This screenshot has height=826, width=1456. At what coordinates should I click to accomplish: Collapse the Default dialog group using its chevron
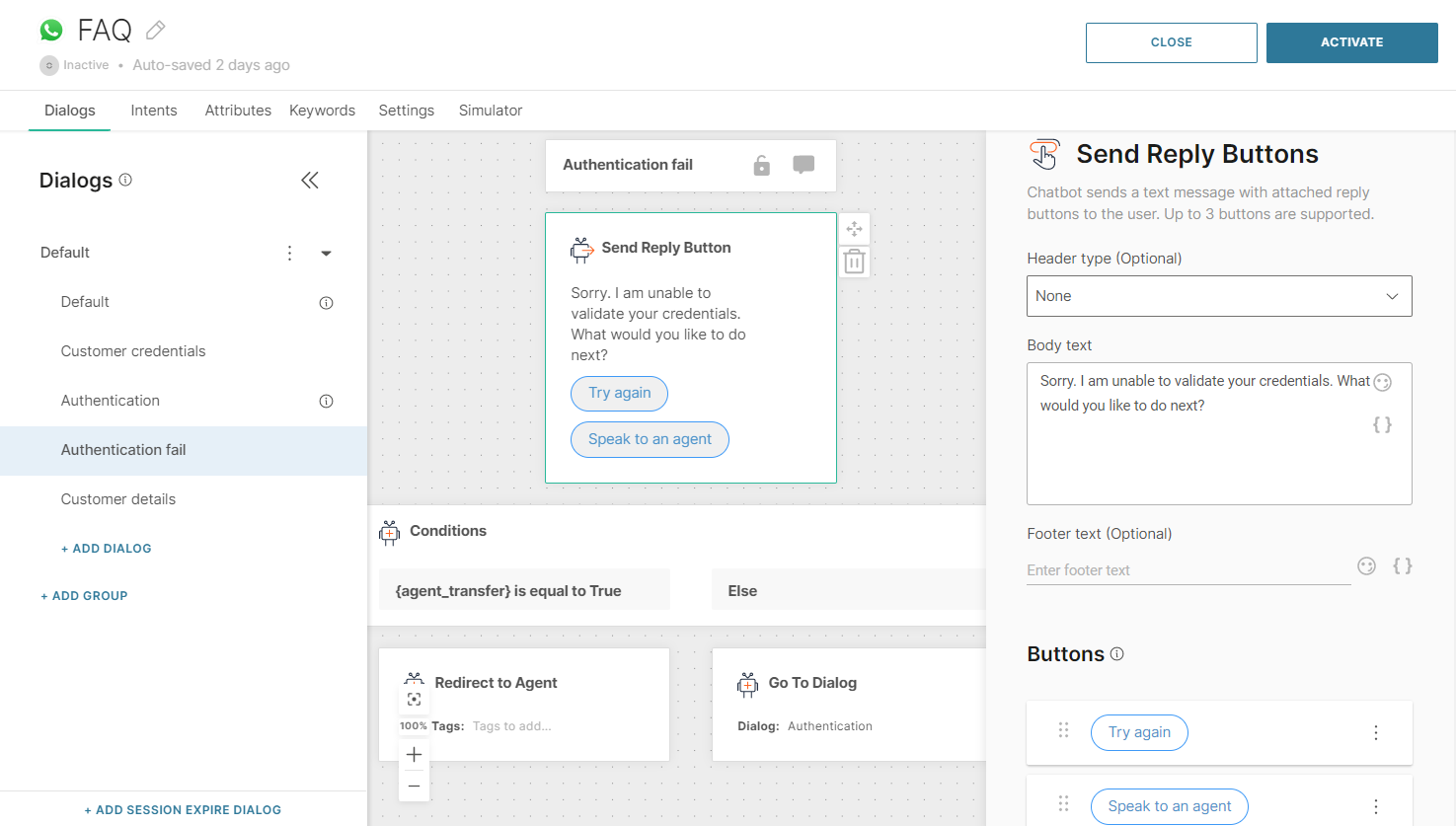pyautogui.click(x=326, y=253)
